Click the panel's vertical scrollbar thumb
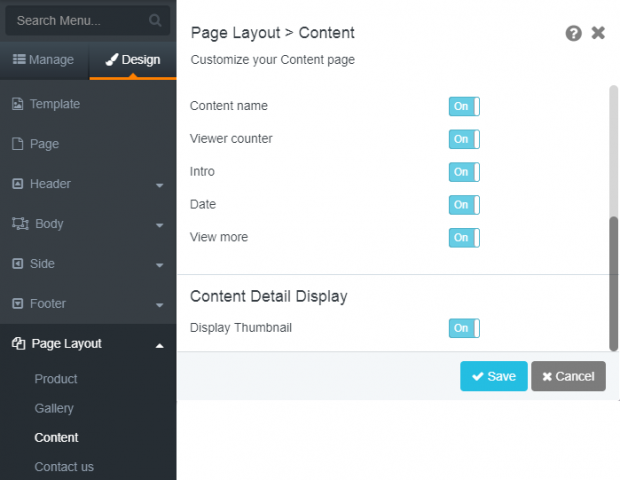The width and height of the screenshot is (620, 480). click(613, 283)
